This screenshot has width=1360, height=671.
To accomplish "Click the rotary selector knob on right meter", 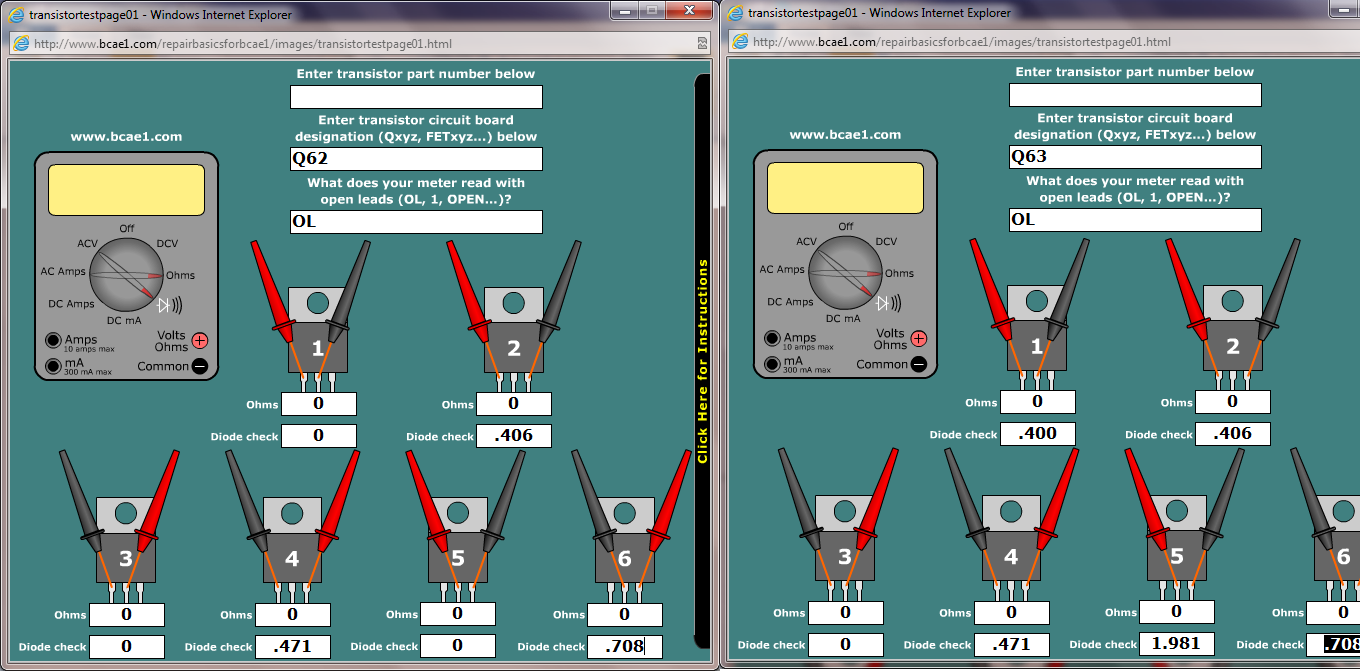I will pos(845,274).
